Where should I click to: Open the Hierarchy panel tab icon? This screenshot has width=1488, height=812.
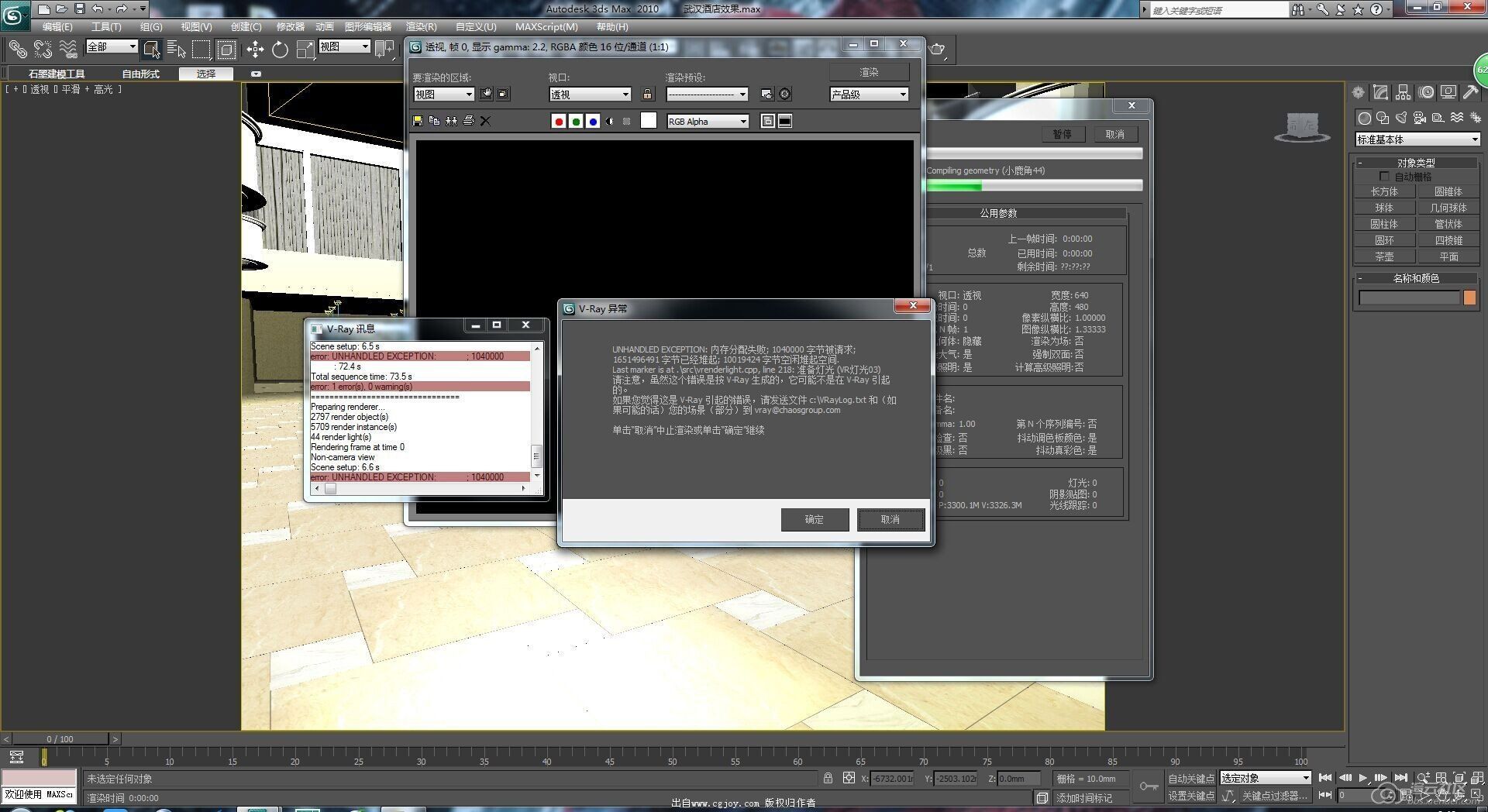click(x=1403, y=93)
